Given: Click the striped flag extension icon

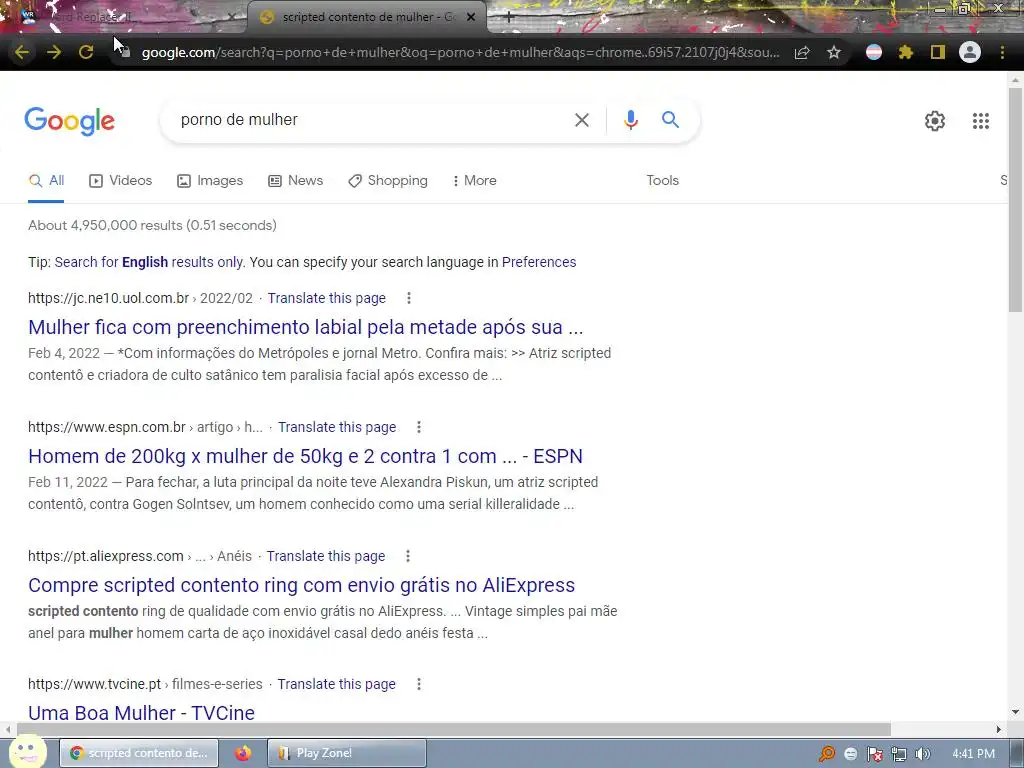Looking at the screenshot, I should point(874,52).
